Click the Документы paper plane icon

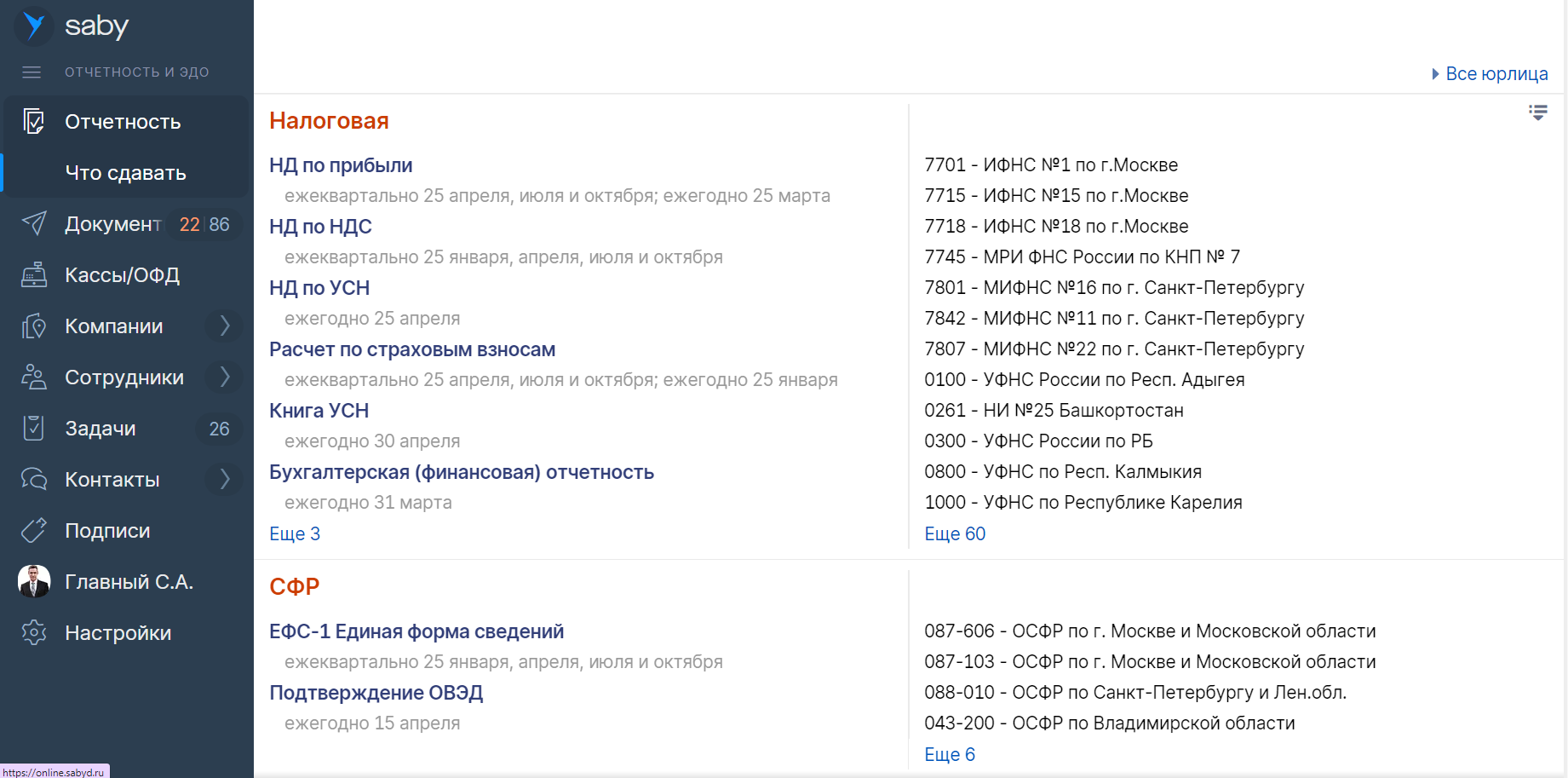[x=34, y=224]
